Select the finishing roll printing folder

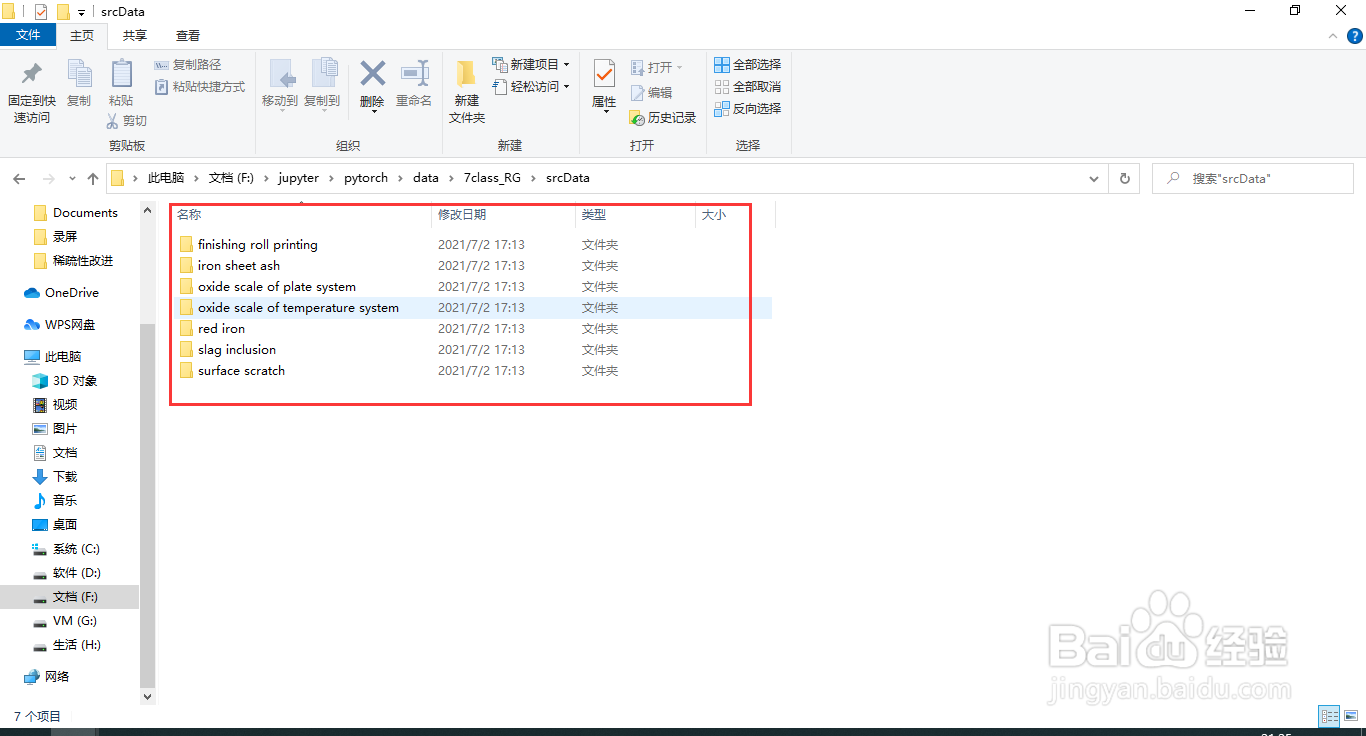pos(257,245)
